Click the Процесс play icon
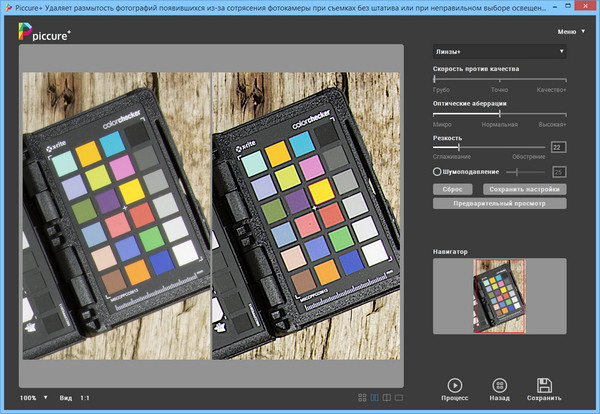600x414 pixels. tap(454, 384)
